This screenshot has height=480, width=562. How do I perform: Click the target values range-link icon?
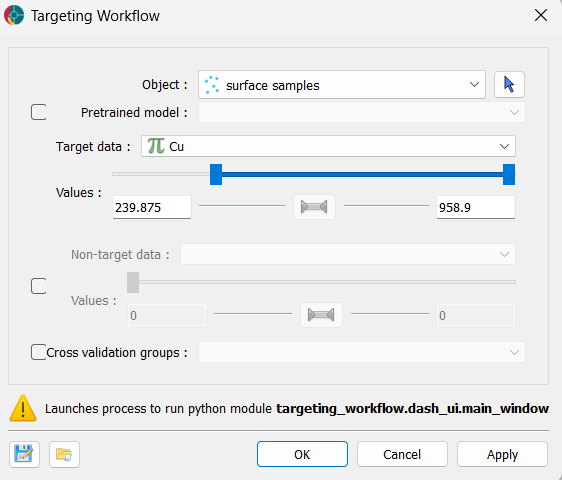pos(314,207)
